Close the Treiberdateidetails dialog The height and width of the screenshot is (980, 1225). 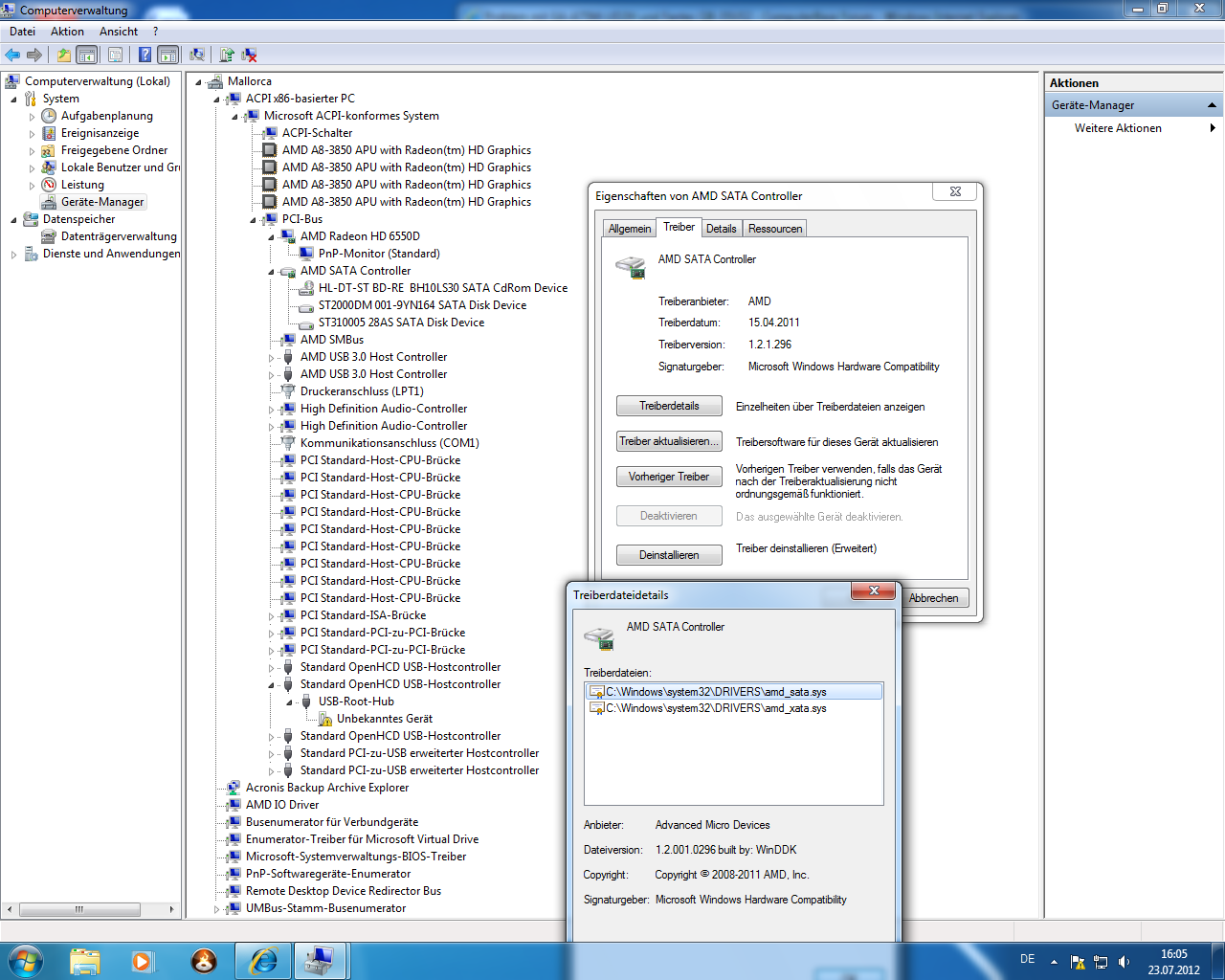click(x=873, y=591)
